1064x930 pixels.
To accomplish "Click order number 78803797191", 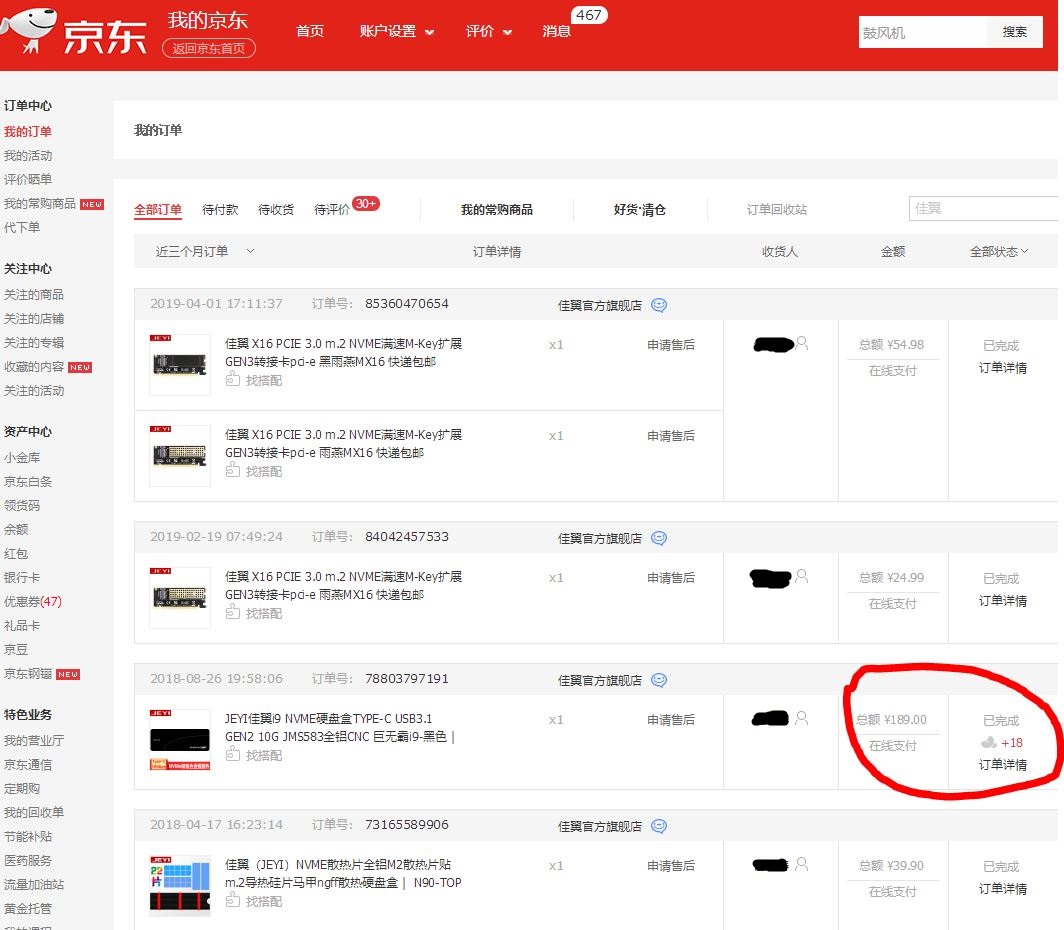I will [x=406, y=678].
